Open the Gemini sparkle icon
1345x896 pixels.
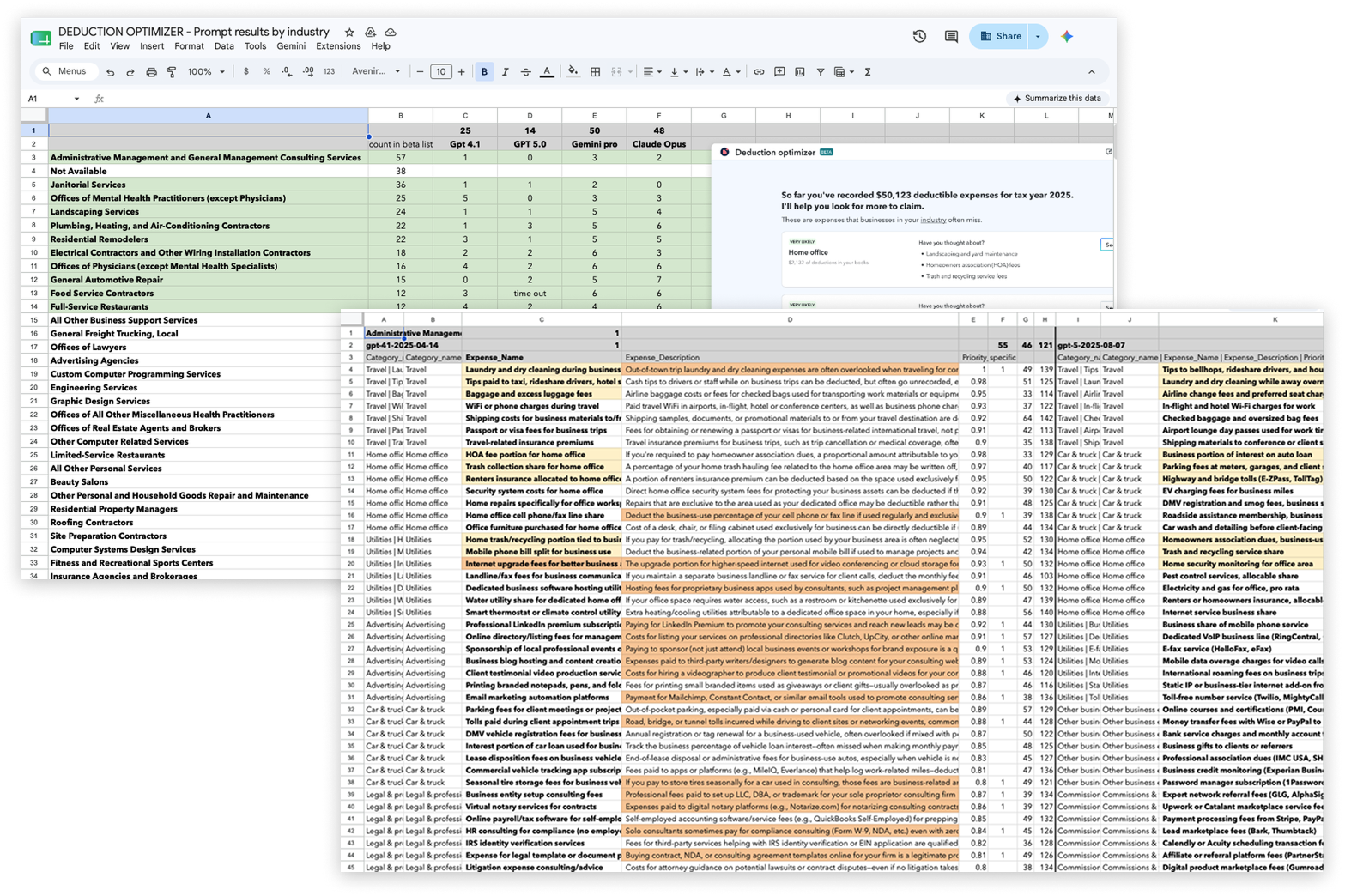pyautogui.click(x=1067, y=36)
